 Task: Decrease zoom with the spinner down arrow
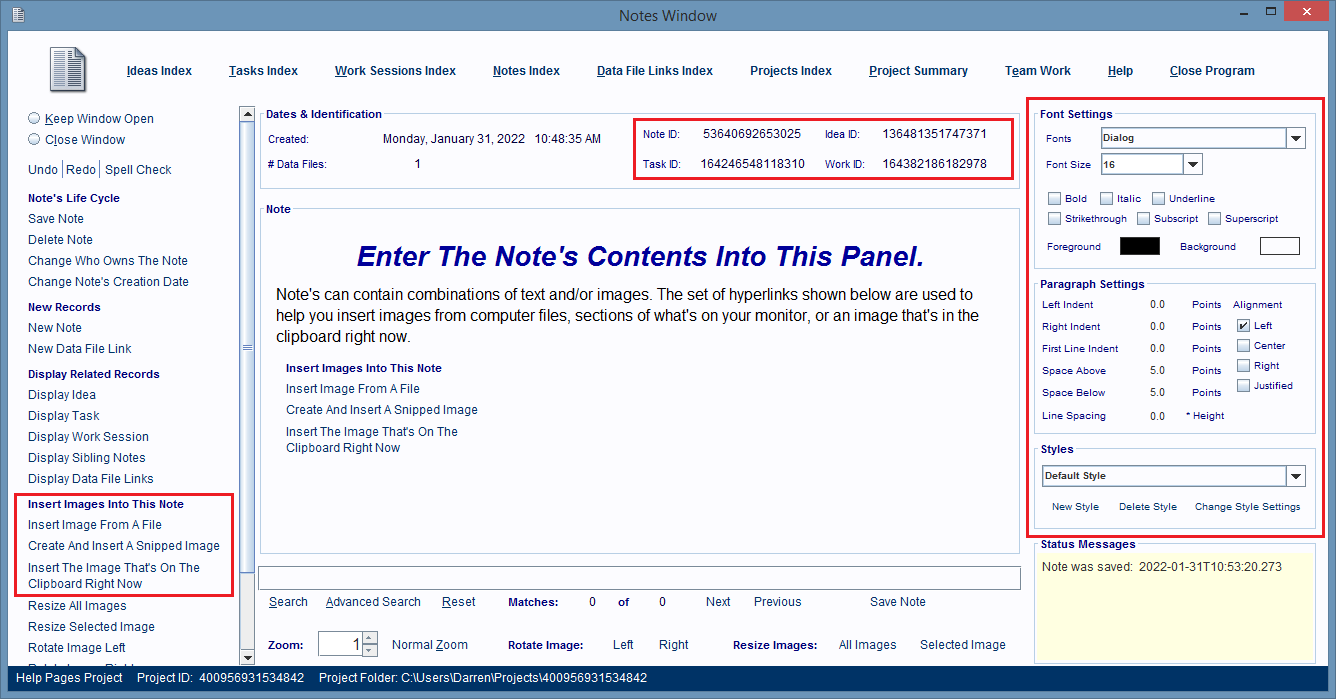pyautogui.click(x=369, y=650)
